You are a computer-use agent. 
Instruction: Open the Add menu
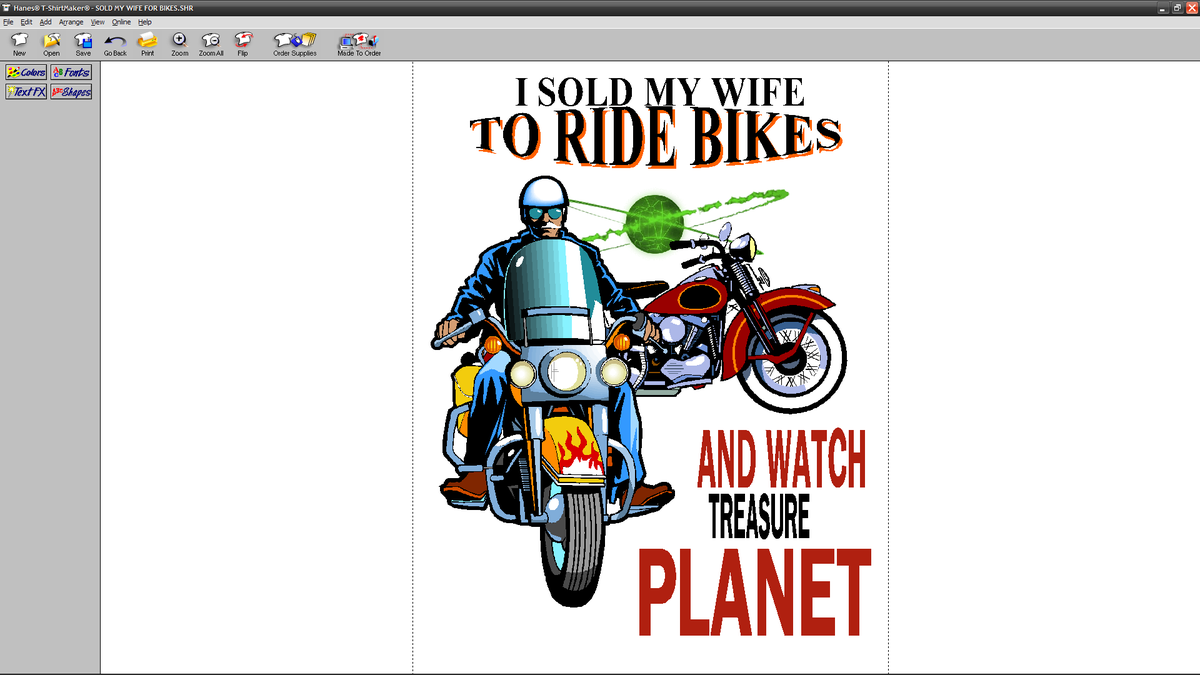[x=46, y=22]
